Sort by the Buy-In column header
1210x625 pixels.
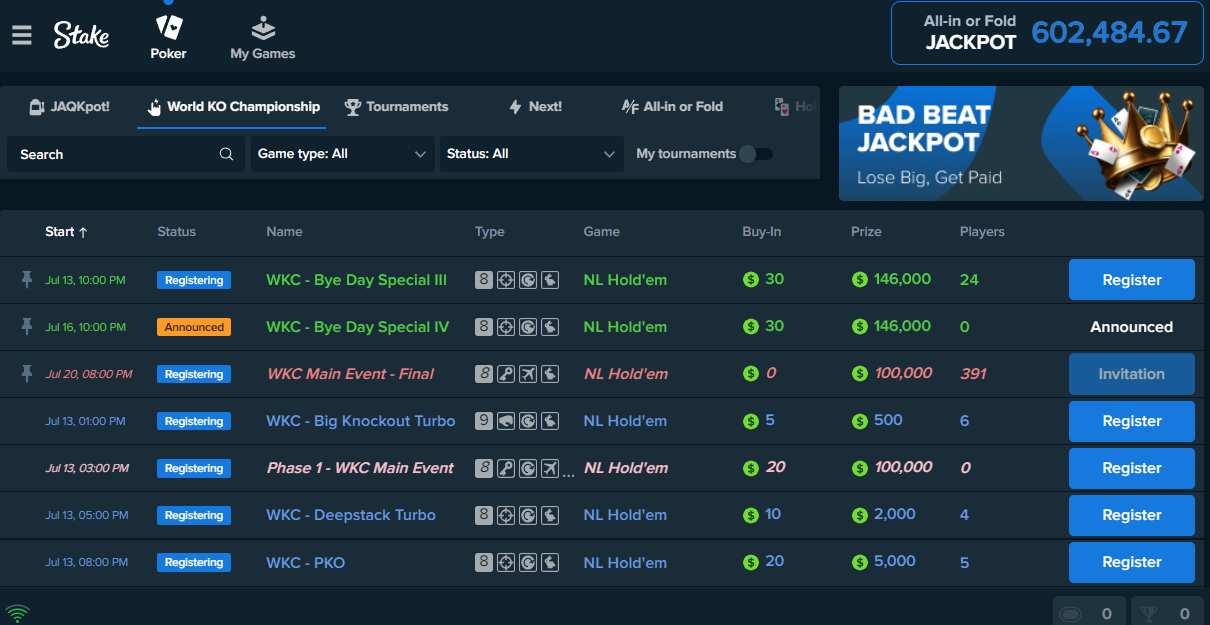point(762,231)
